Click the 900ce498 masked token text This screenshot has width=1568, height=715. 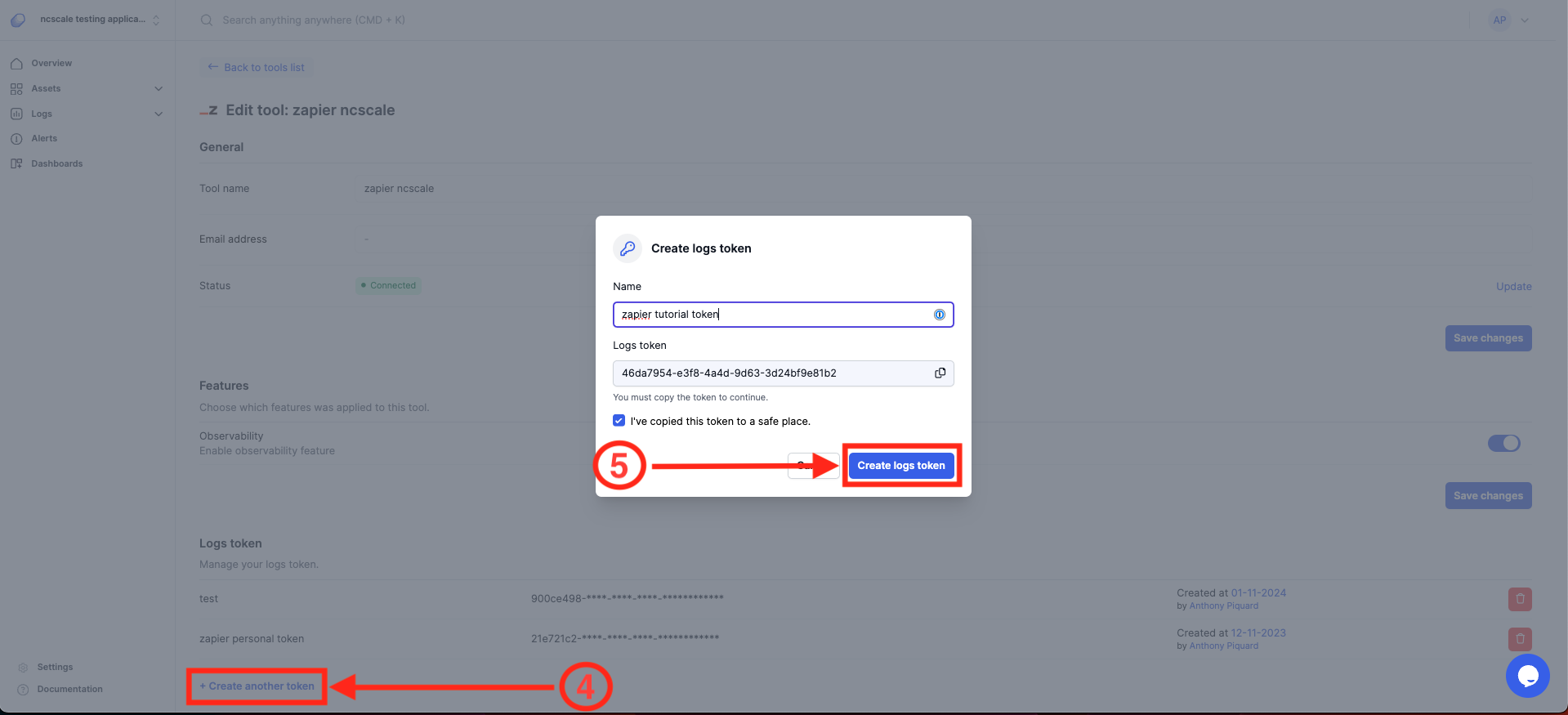point(627,599)
